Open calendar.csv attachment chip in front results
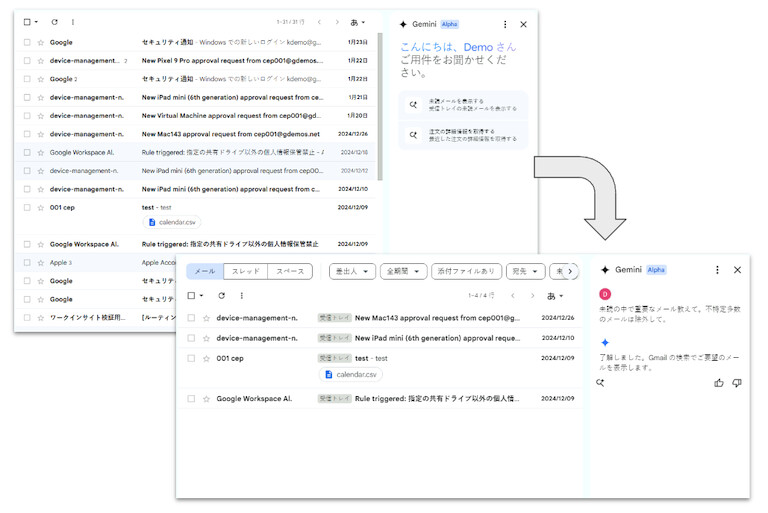768x513 pixels. tap(351, 374)
